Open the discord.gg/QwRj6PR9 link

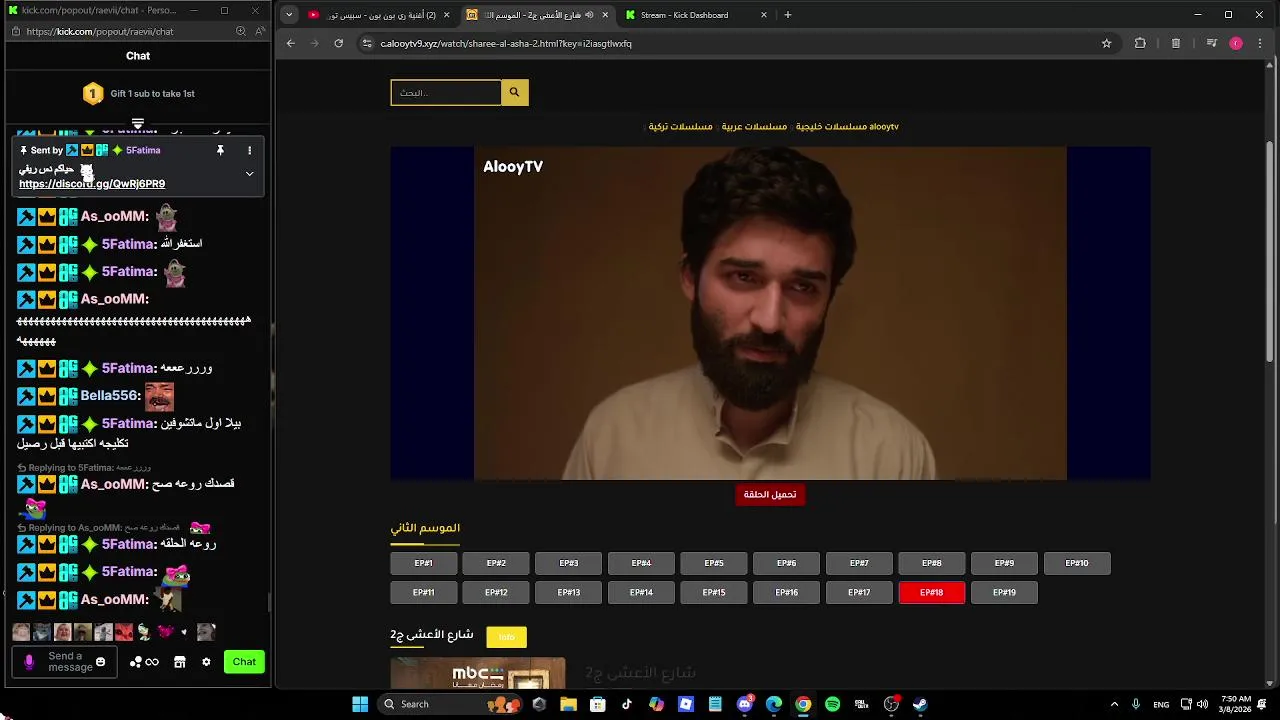(x=92, y=184)
